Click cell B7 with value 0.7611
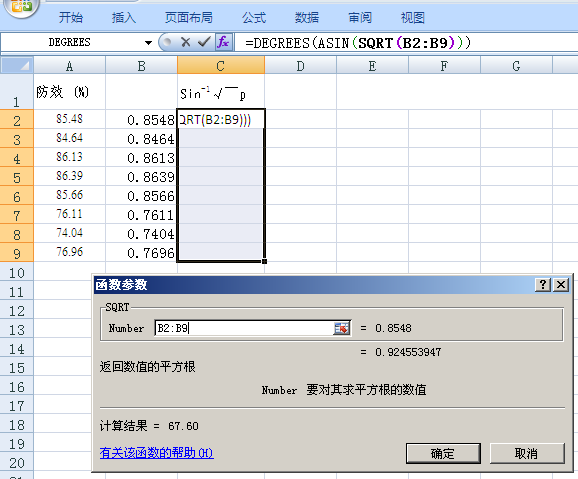This screenshot has width=578, height=479. [142, 214]
